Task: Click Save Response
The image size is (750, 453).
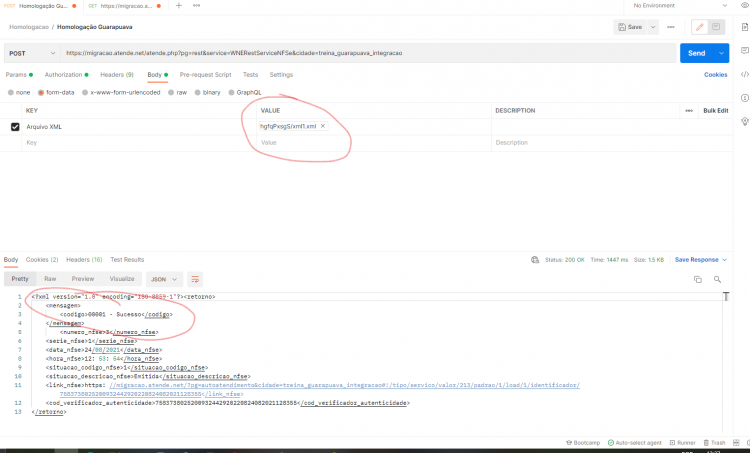Action: point(696,260)
